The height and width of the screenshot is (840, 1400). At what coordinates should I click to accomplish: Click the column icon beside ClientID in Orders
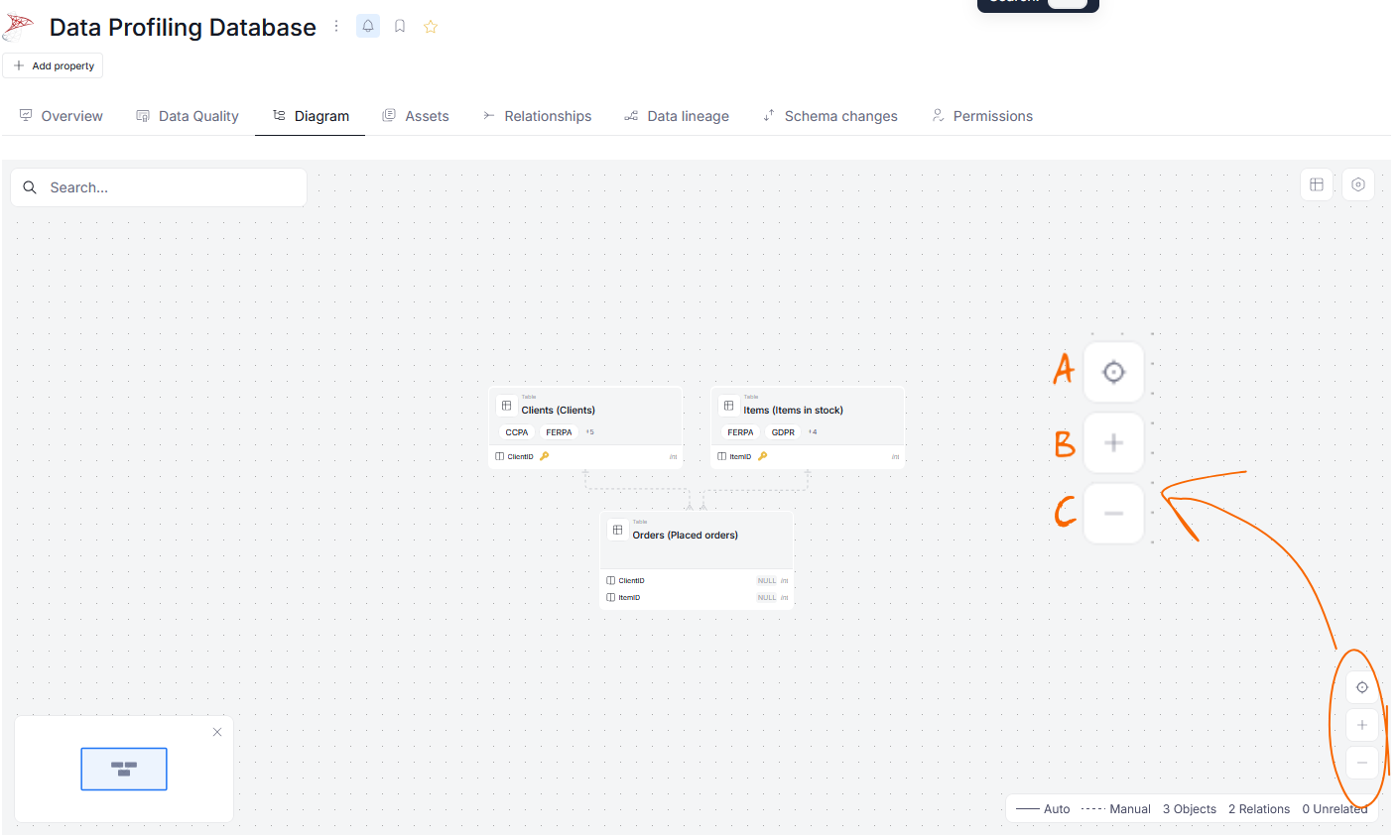click(x=611, y=581)
